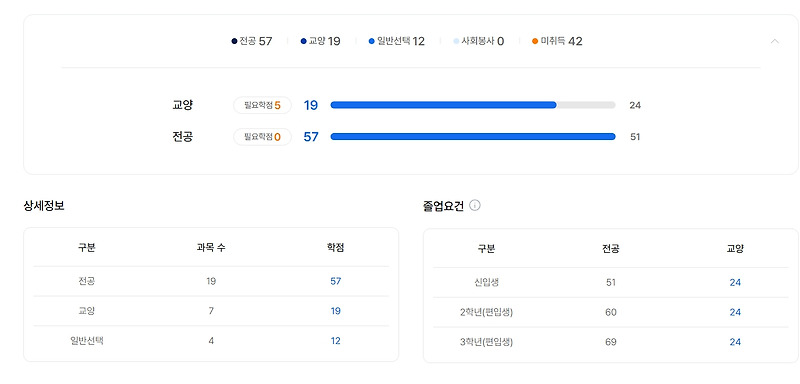
Task: Click the 교양 column header in 졸업요건
Action: 735,249
